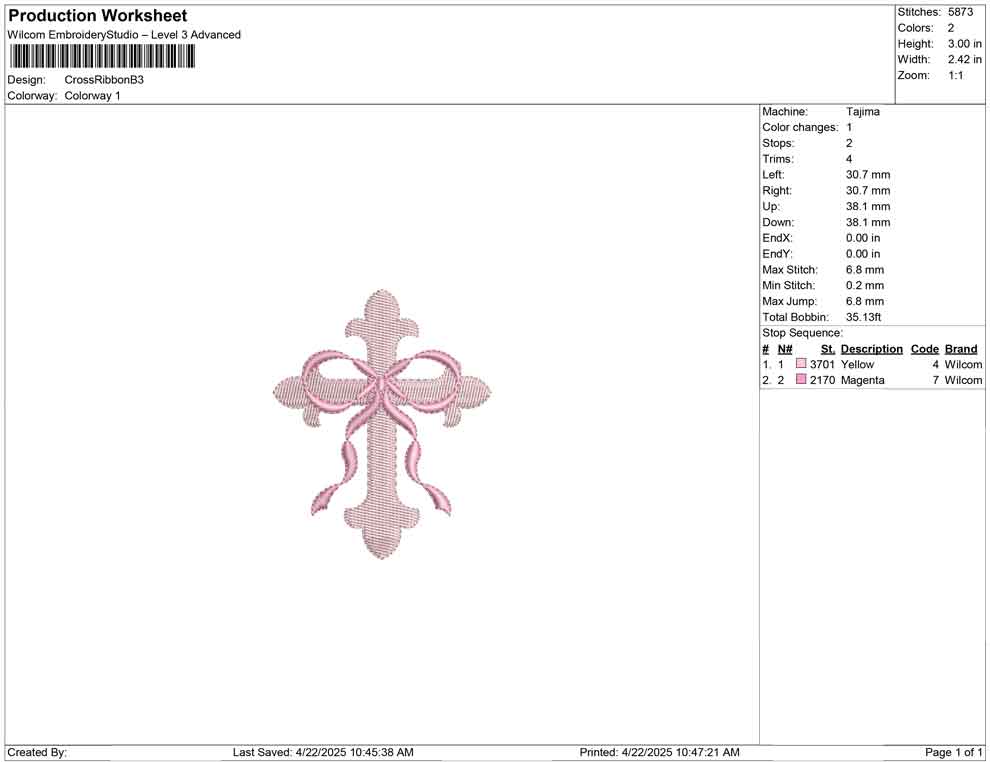The width and height of the screenshot is (990, 762).
Task: Click the Max Stitch 6.8 mm entry
Action: point(863,269)
